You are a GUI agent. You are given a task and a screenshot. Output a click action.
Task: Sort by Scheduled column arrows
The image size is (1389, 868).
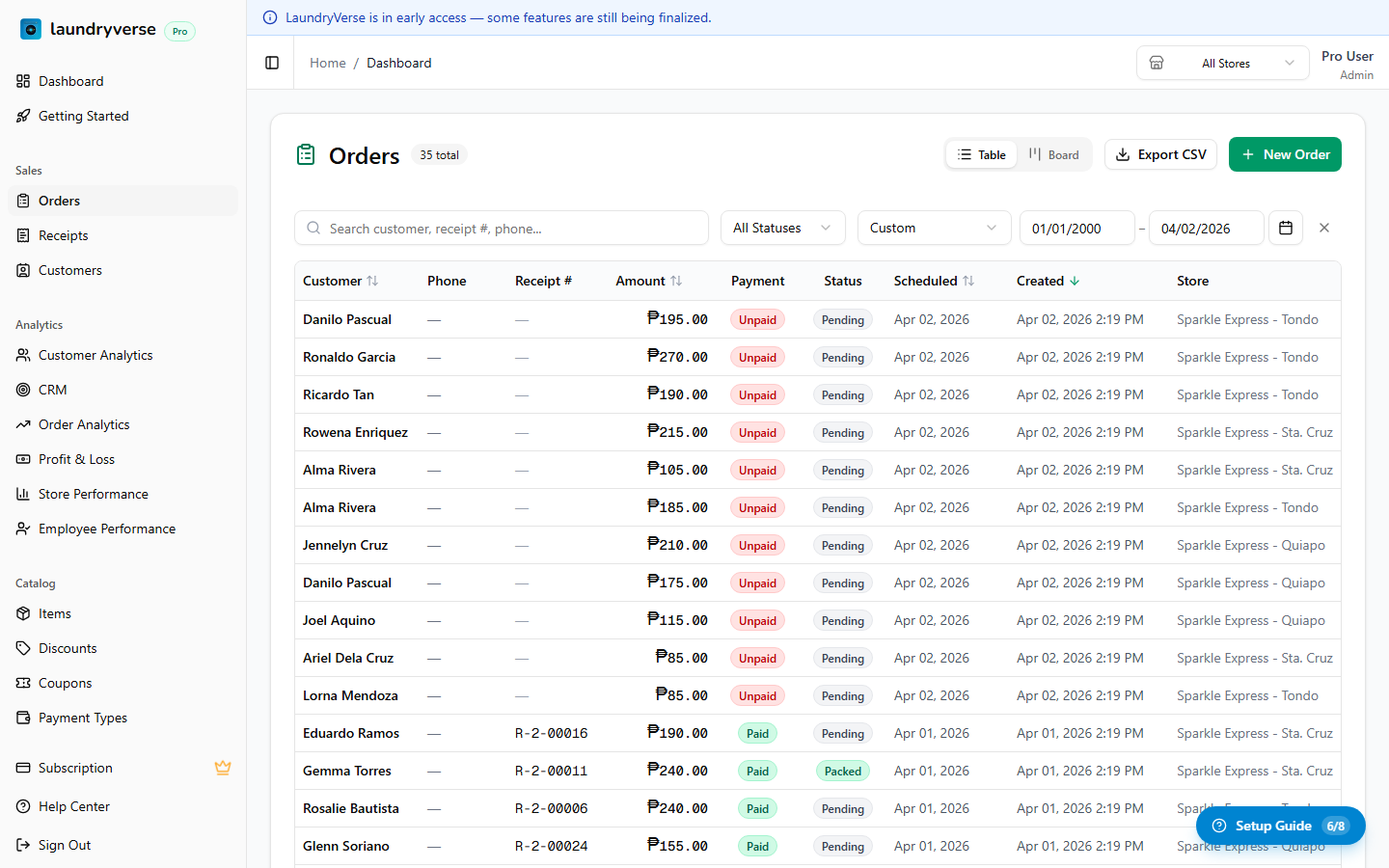pos(968,281)
